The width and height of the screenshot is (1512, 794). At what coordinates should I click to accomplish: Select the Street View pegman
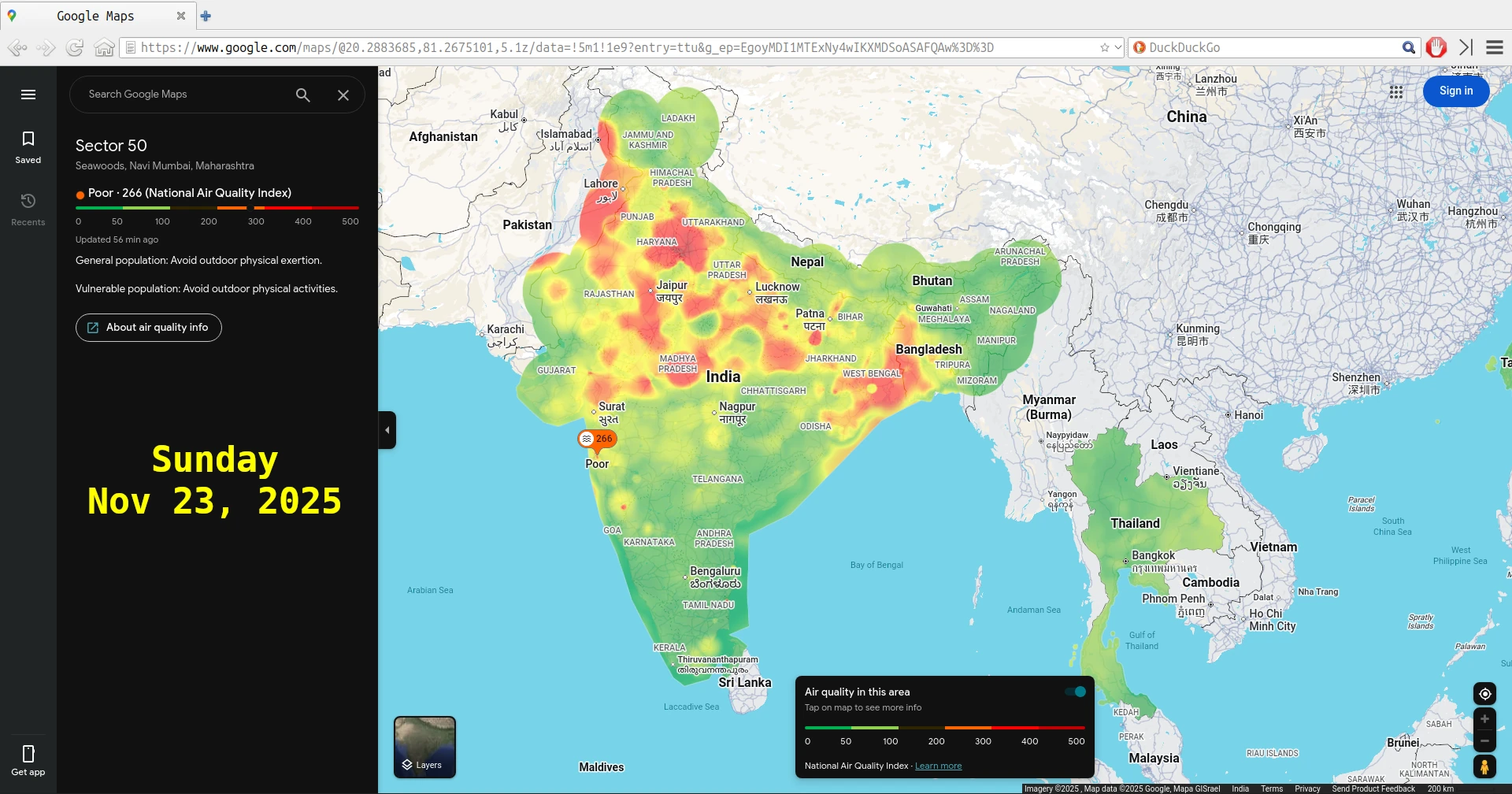pos(1484,766)
